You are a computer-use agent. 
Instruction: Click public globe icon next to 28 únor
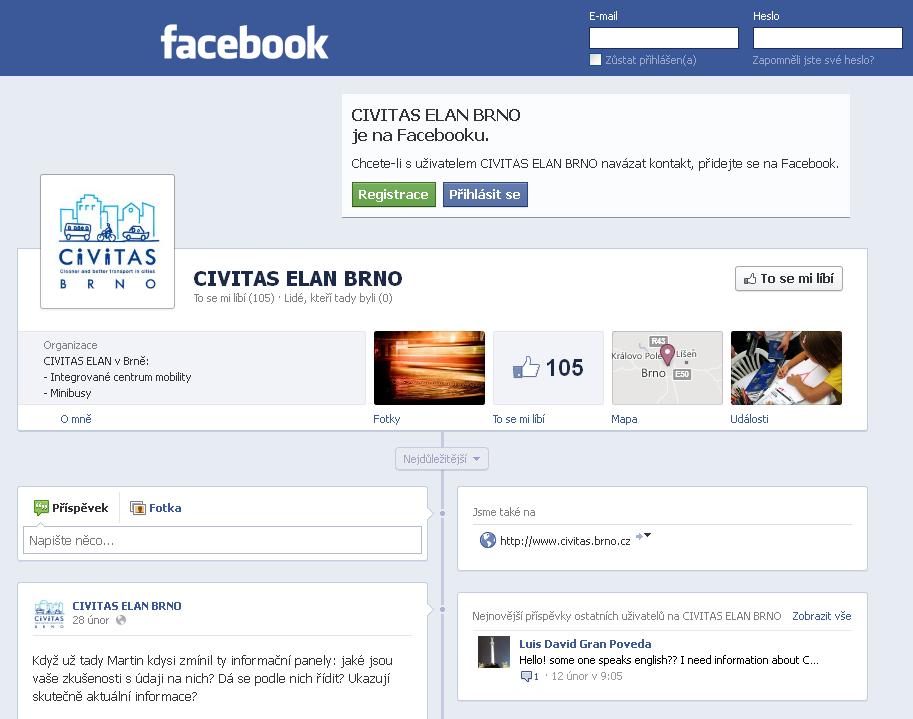pos(121,620)
